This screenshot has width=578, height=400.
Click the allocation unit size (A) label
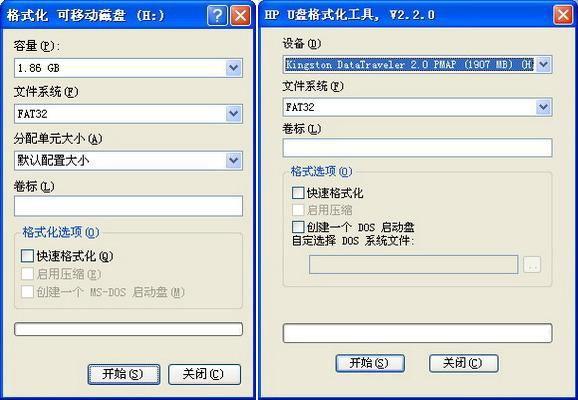pos(58,139)
